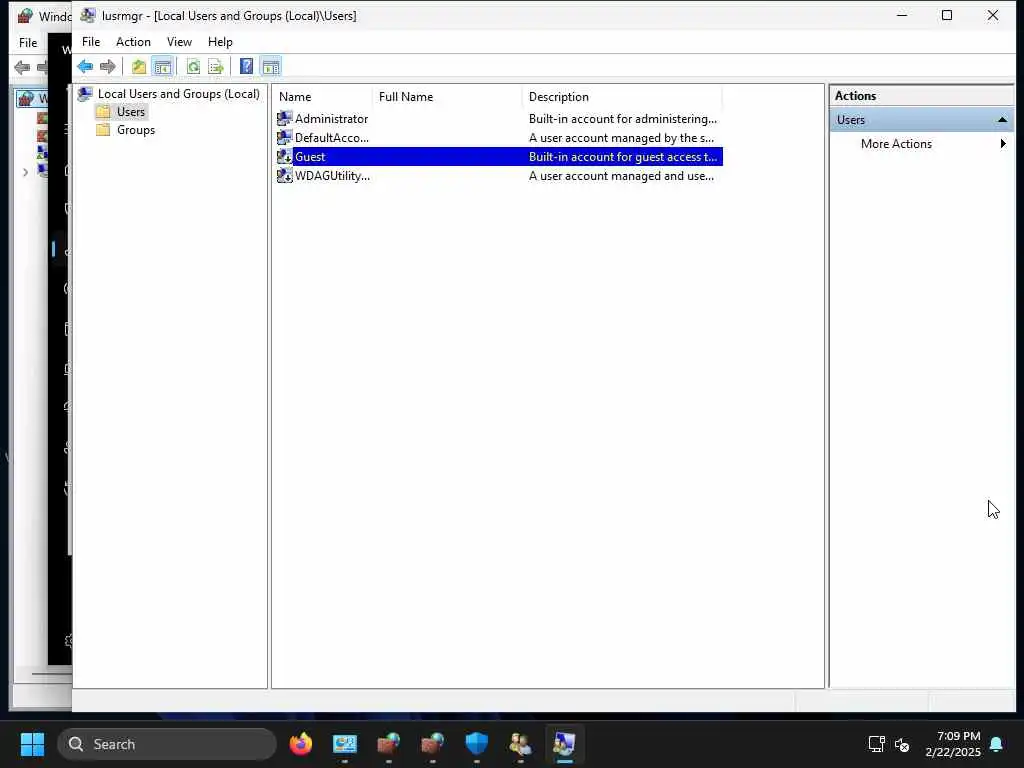
Task: Click the DefaultAccount user icon
Action: (x=285, y=137)
